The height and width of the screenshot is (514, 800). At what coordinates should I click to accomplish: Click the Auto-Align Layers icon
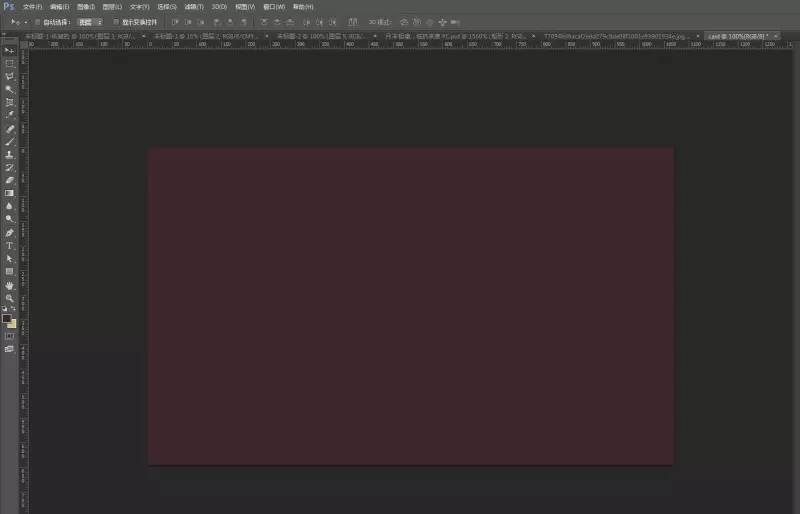(x=353, y=22)
